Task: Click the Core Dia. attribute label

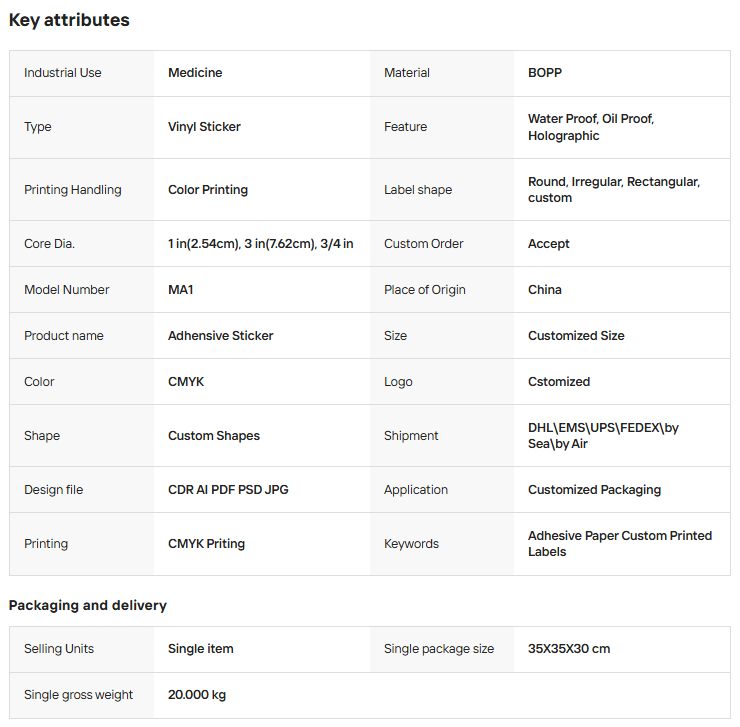Action: click(49, 244)
